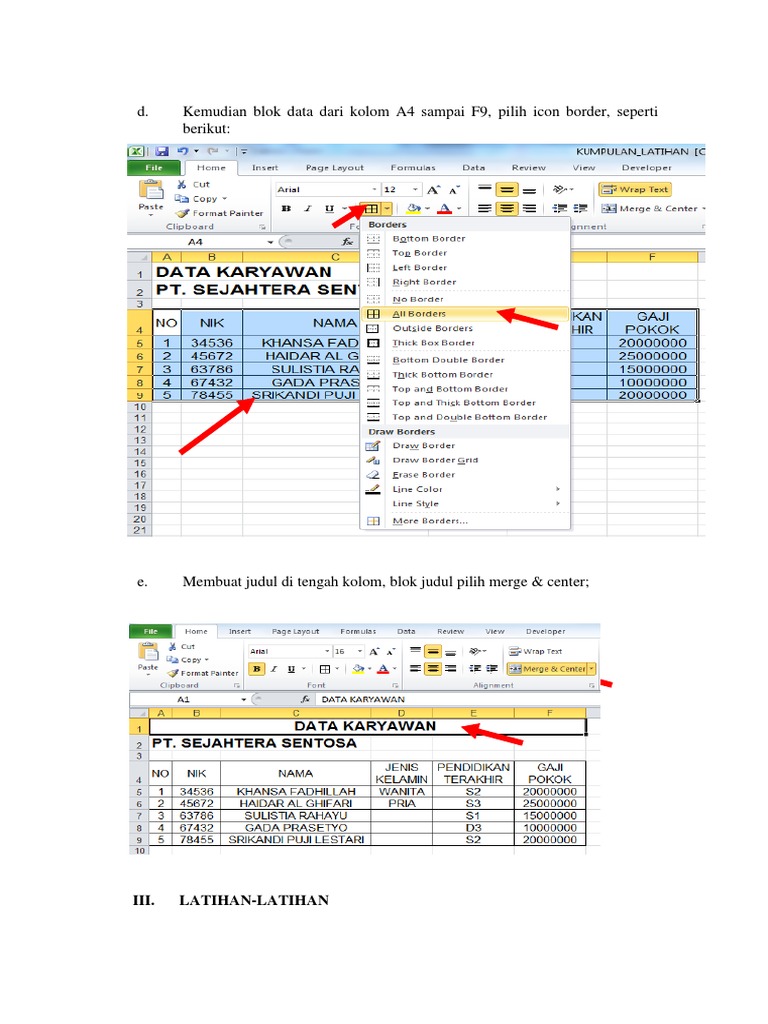Open Name Box dropdown beside A4

270,242
